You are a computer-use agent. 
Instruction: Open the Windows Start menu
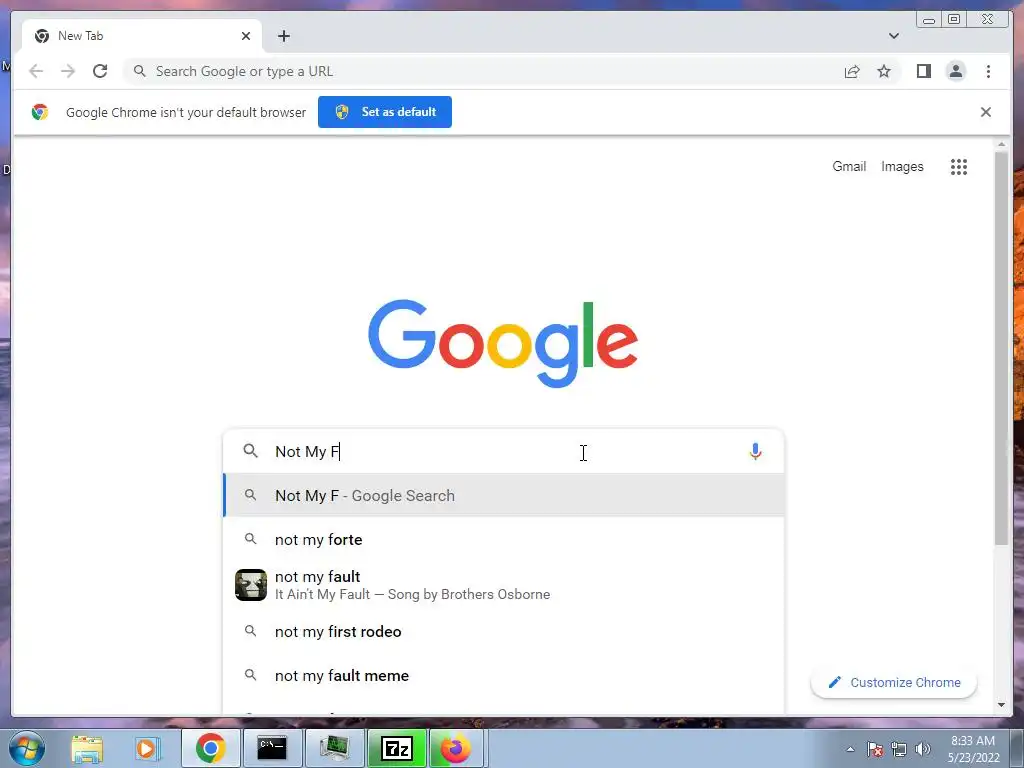[x=25, y=748]
